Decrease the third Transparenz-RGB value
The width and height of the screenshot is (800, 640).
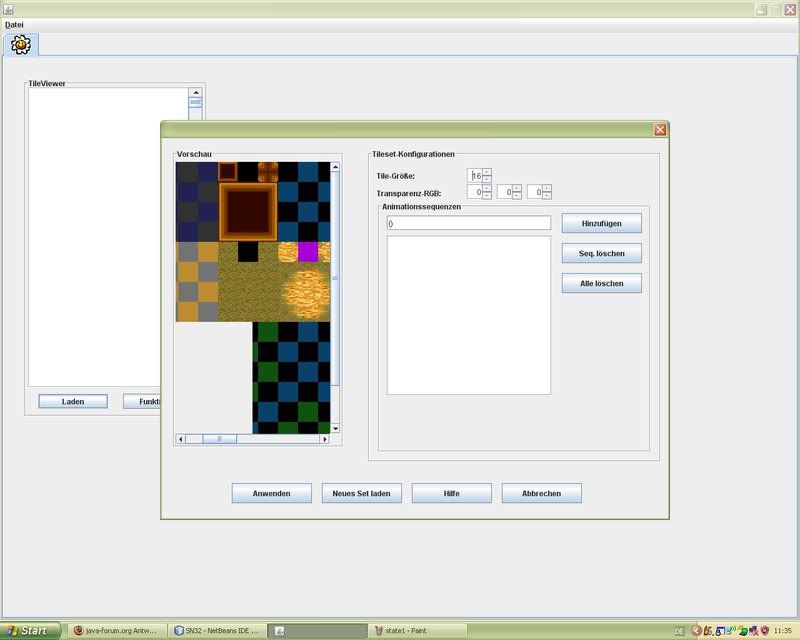point(547,195)
